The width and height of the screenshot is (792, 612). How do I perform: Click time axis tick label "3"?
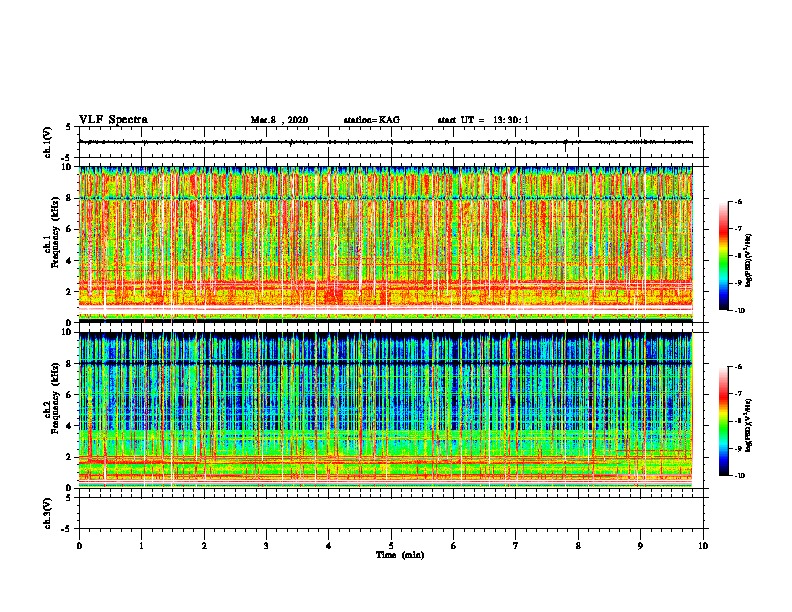click(266, 546)
